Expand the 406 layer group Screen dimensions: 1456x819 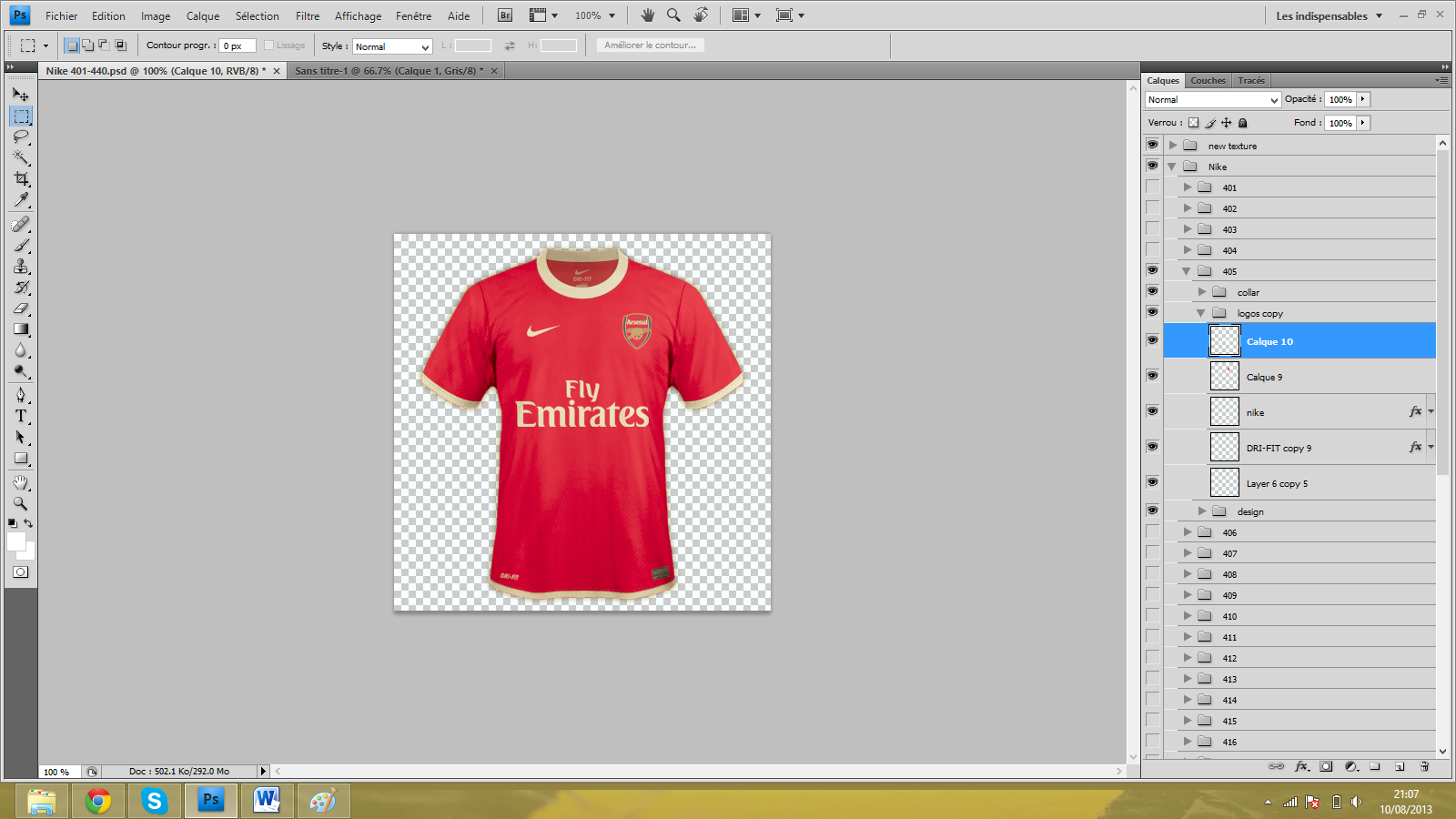pos(1188,532)
